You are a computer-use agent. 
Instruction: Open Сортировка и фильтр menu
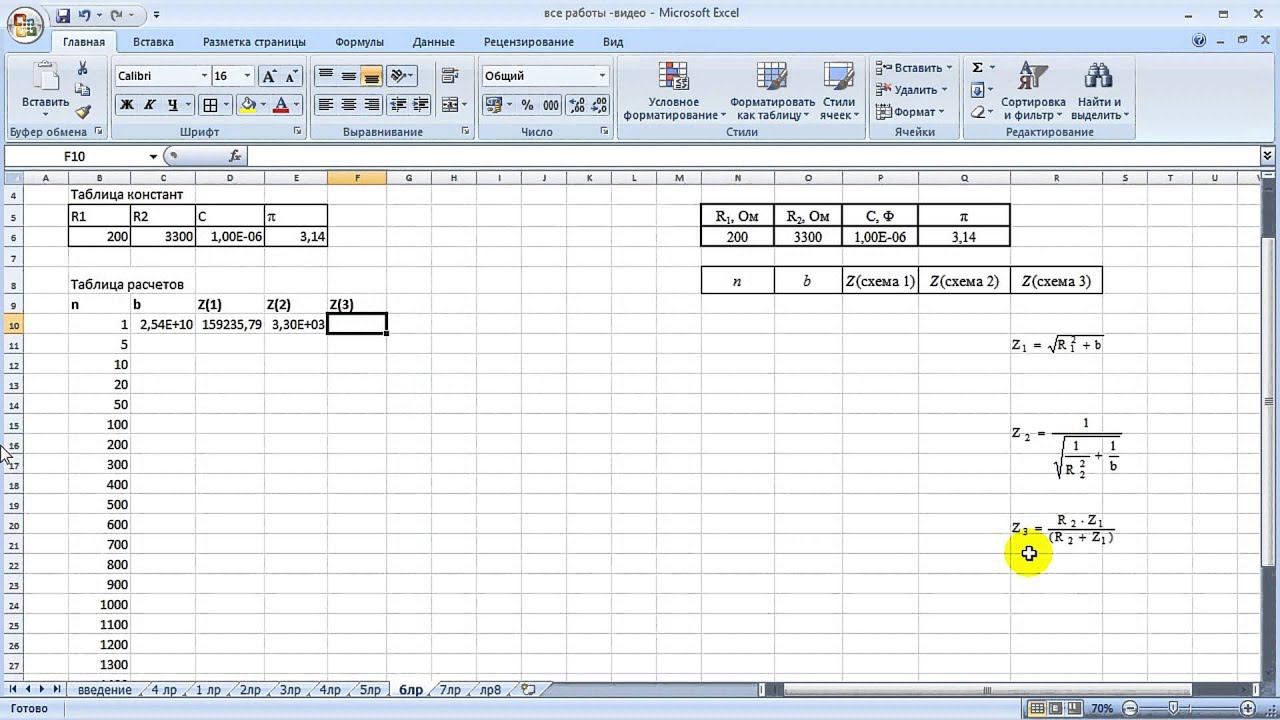(x=1033, y=91)
